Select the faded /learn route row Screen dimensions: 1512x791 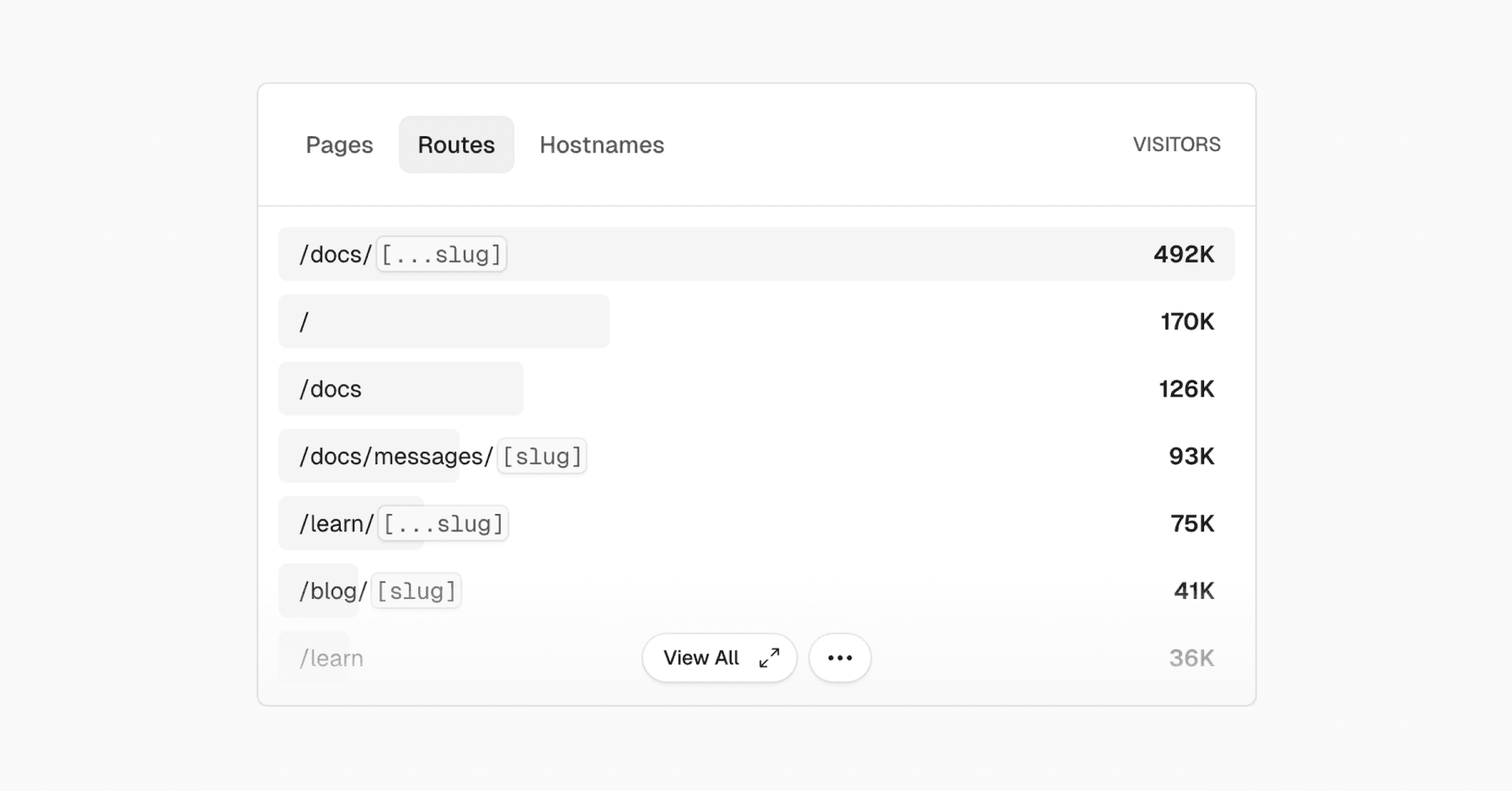[332, 659]
